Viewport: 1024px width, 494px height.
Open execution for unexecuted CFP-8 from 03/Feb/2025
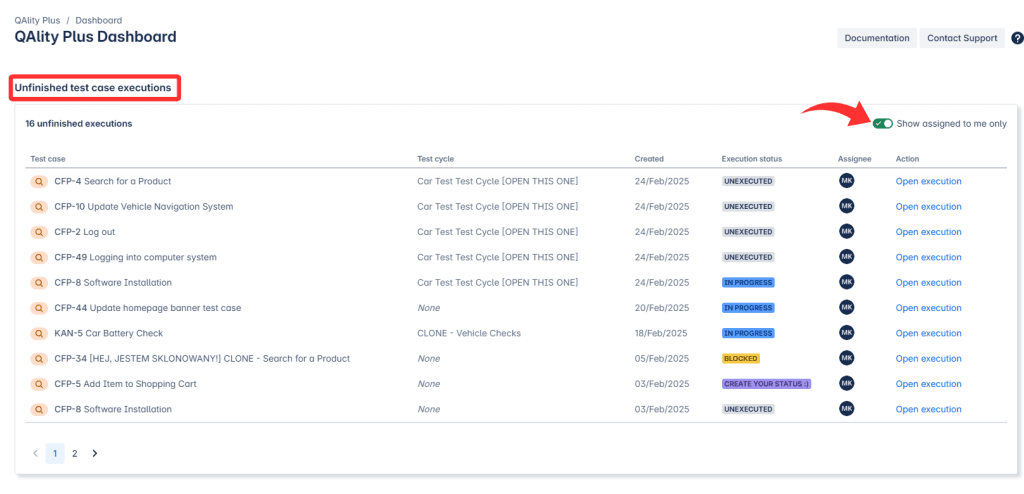coord(928,410)
